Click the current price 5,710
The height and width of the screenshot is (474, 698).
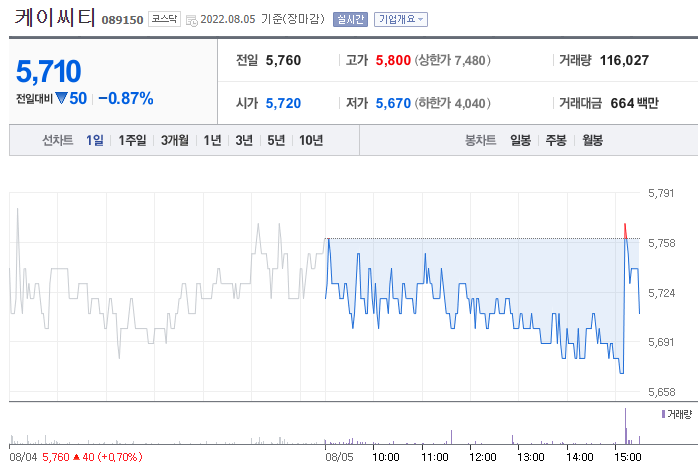coord(49,71)
